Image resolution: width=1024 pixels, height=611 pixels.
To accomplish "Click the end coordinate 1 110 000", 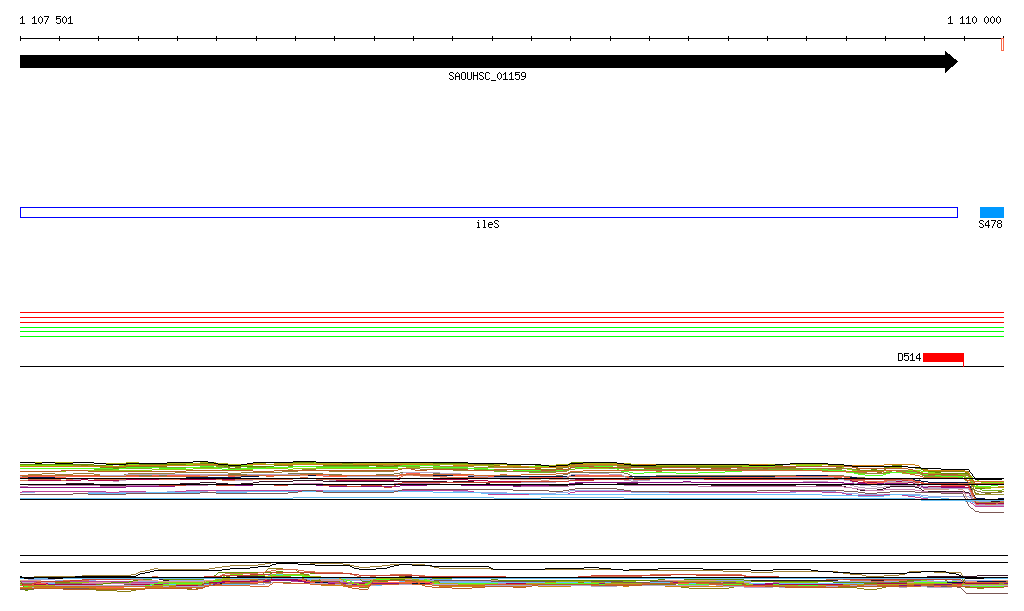I will pos(974,20).
